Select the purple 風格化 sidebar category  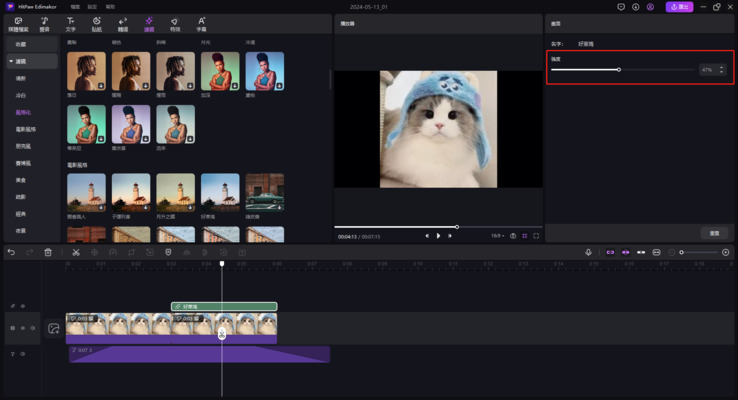[x=23, y=112]
